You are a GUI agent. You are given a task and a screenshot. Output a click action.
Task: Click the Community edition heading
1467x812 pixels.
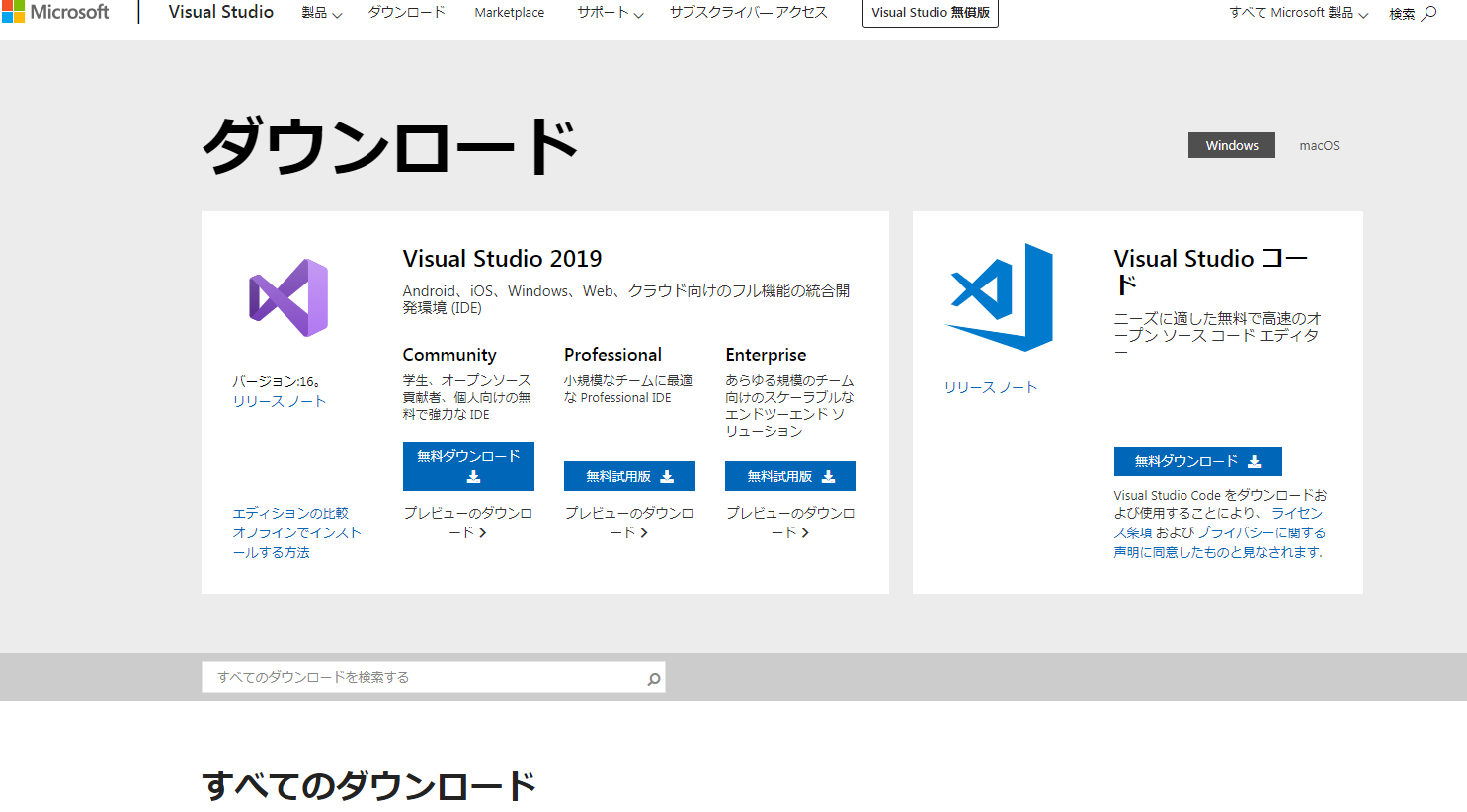click(x=449, y=355)
